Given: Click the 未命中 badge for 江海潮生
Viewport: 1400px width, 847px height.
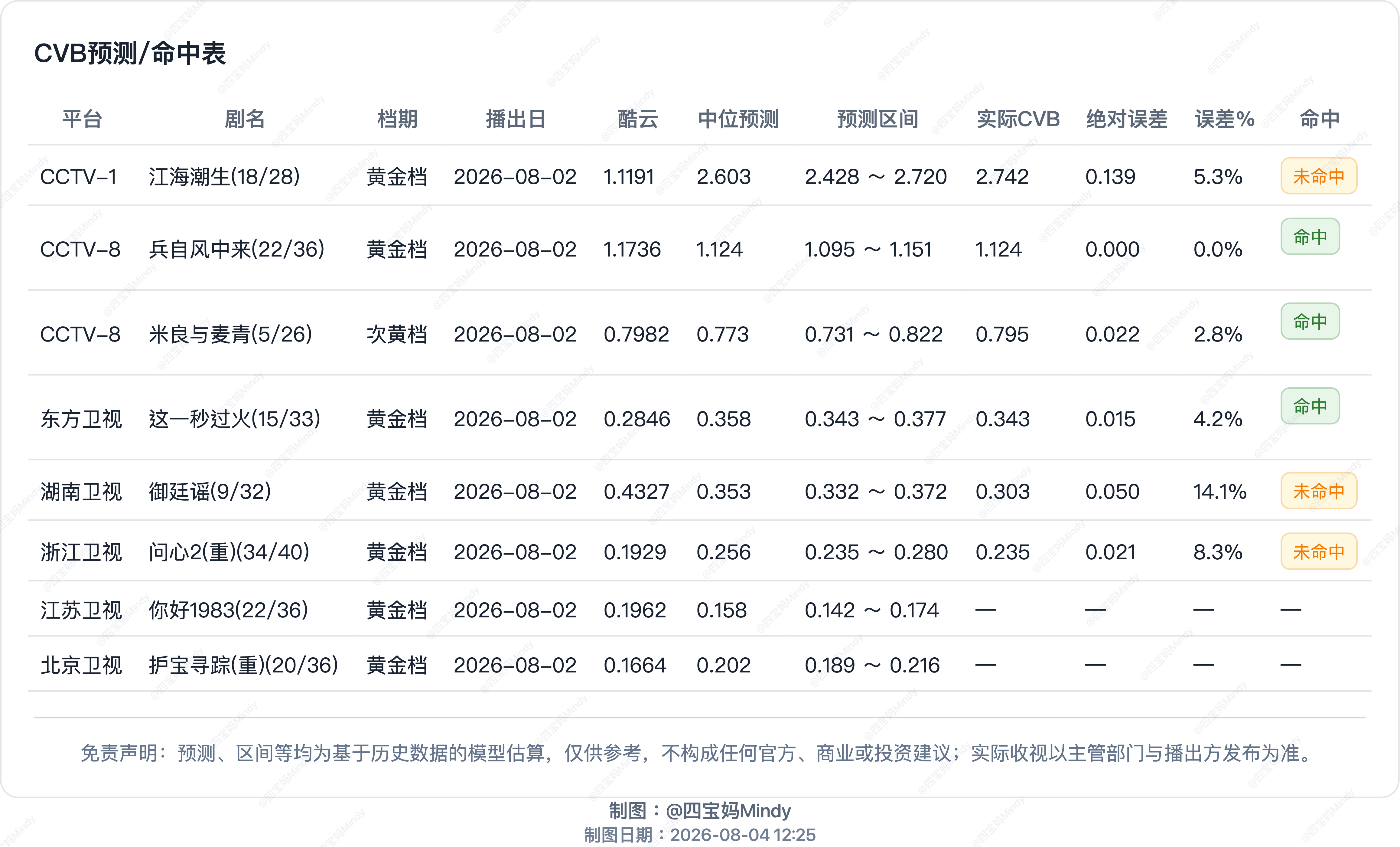Looking at the screenshot, I should coord(1319,176).
